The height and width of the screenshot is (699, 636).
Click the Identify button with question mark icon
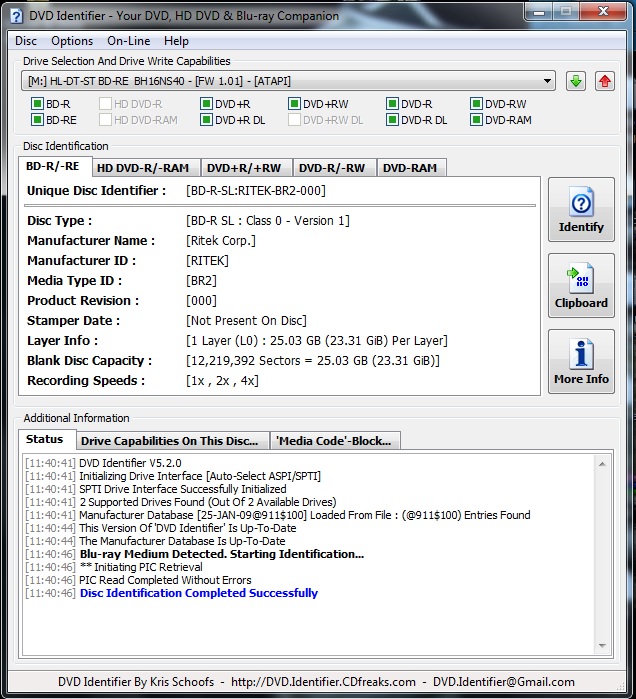click(x=581, y=210)
